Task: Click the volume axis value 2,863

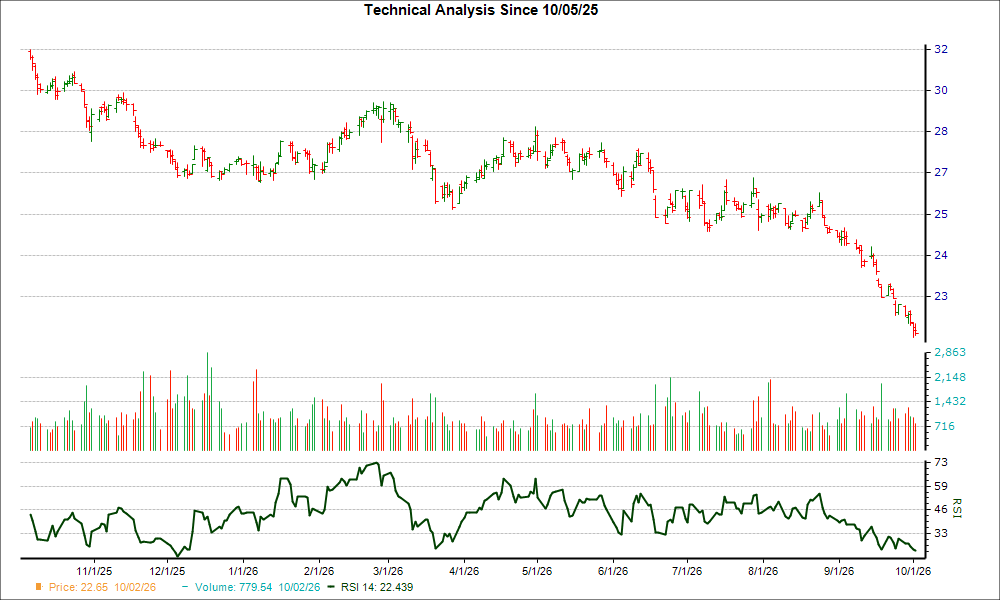Action: point(950,352)
